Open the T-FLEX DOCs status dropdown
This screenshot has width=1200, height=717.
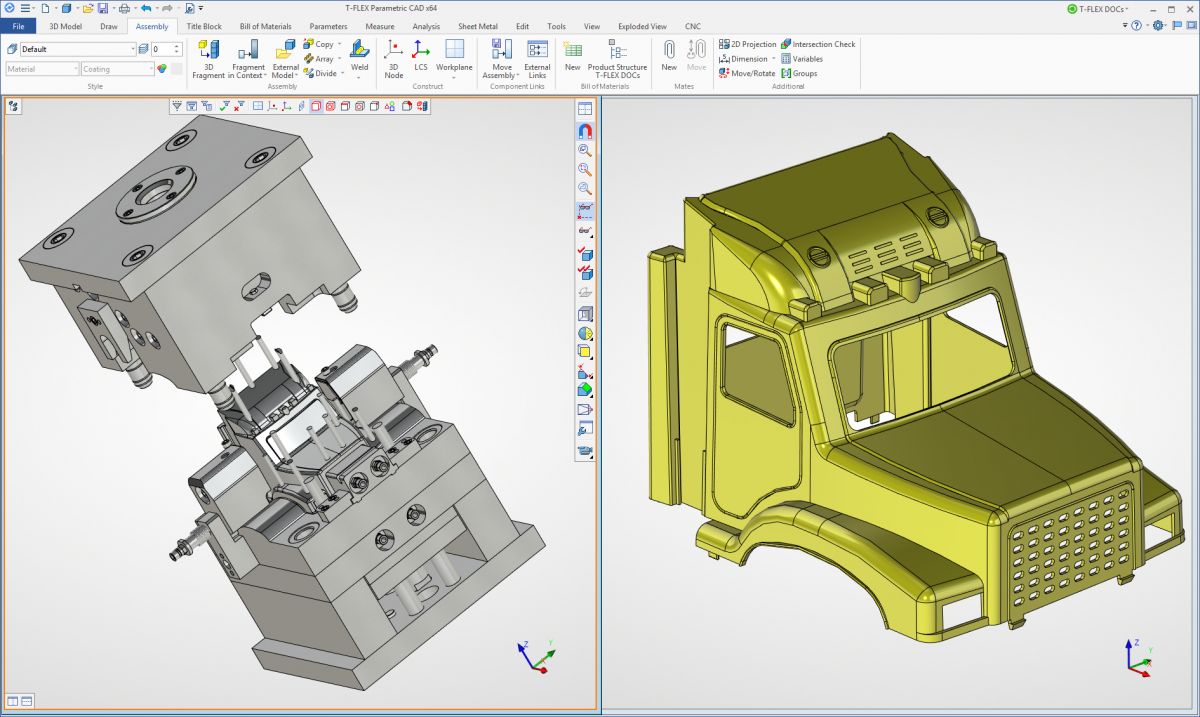pyautogui.click(x=1098, y=8)
